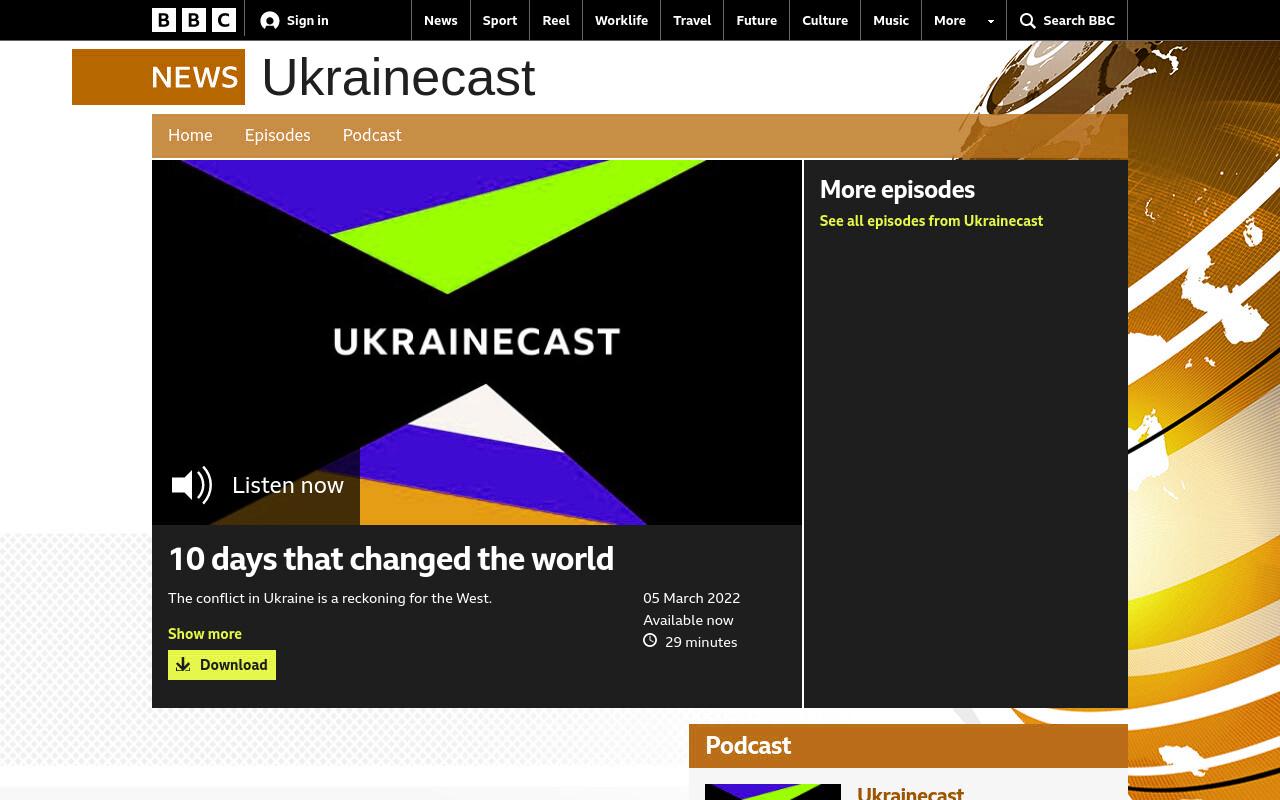The width and height of the screenshot is (1280, 800).
Task: Select Culture in the navigation bar
Action: click(825, 20)
